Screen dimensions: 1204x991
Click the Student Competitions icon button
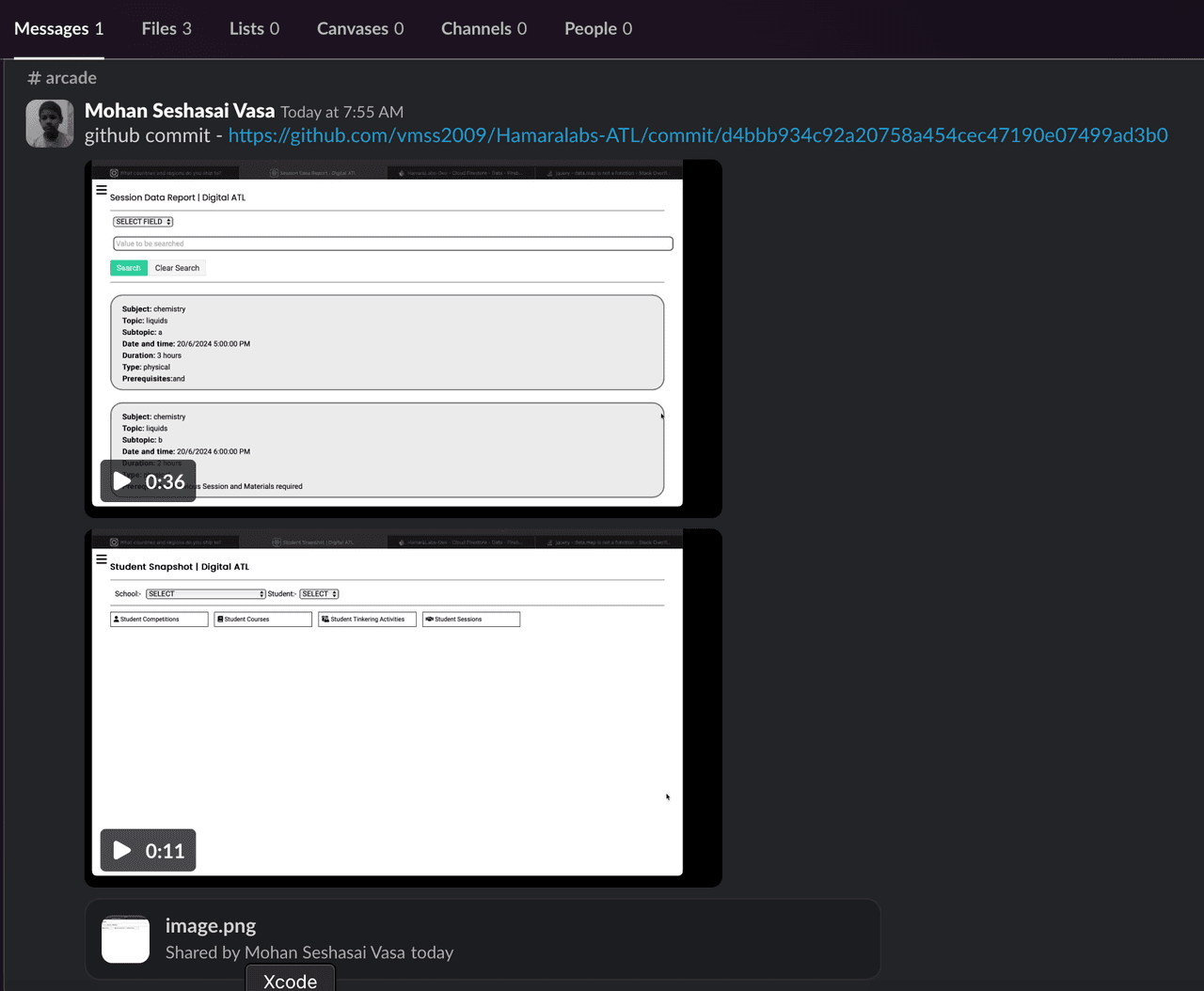[158, 620]
